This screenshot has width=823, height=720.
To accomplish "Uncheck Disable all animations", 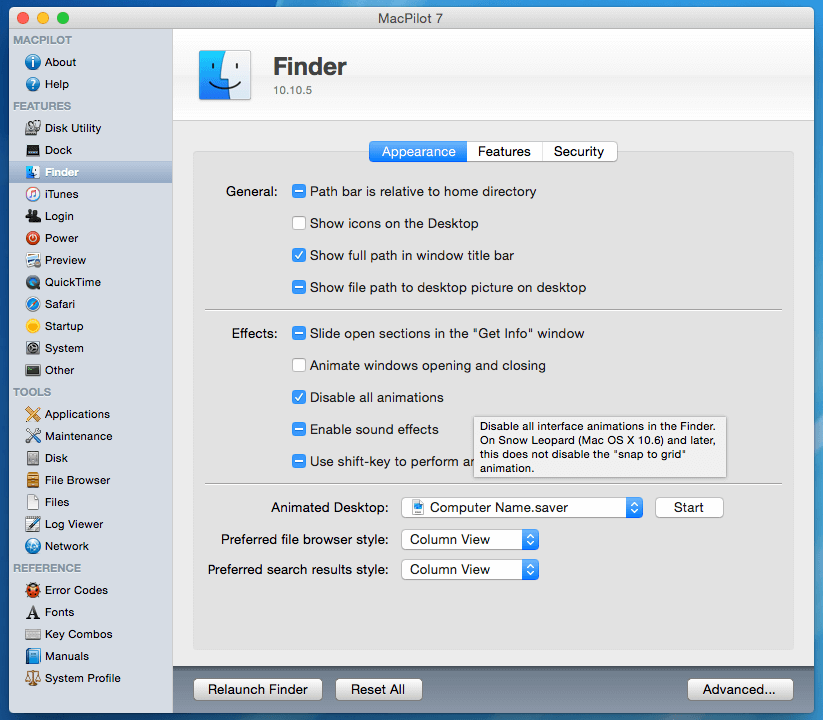I will pos(299,398).
